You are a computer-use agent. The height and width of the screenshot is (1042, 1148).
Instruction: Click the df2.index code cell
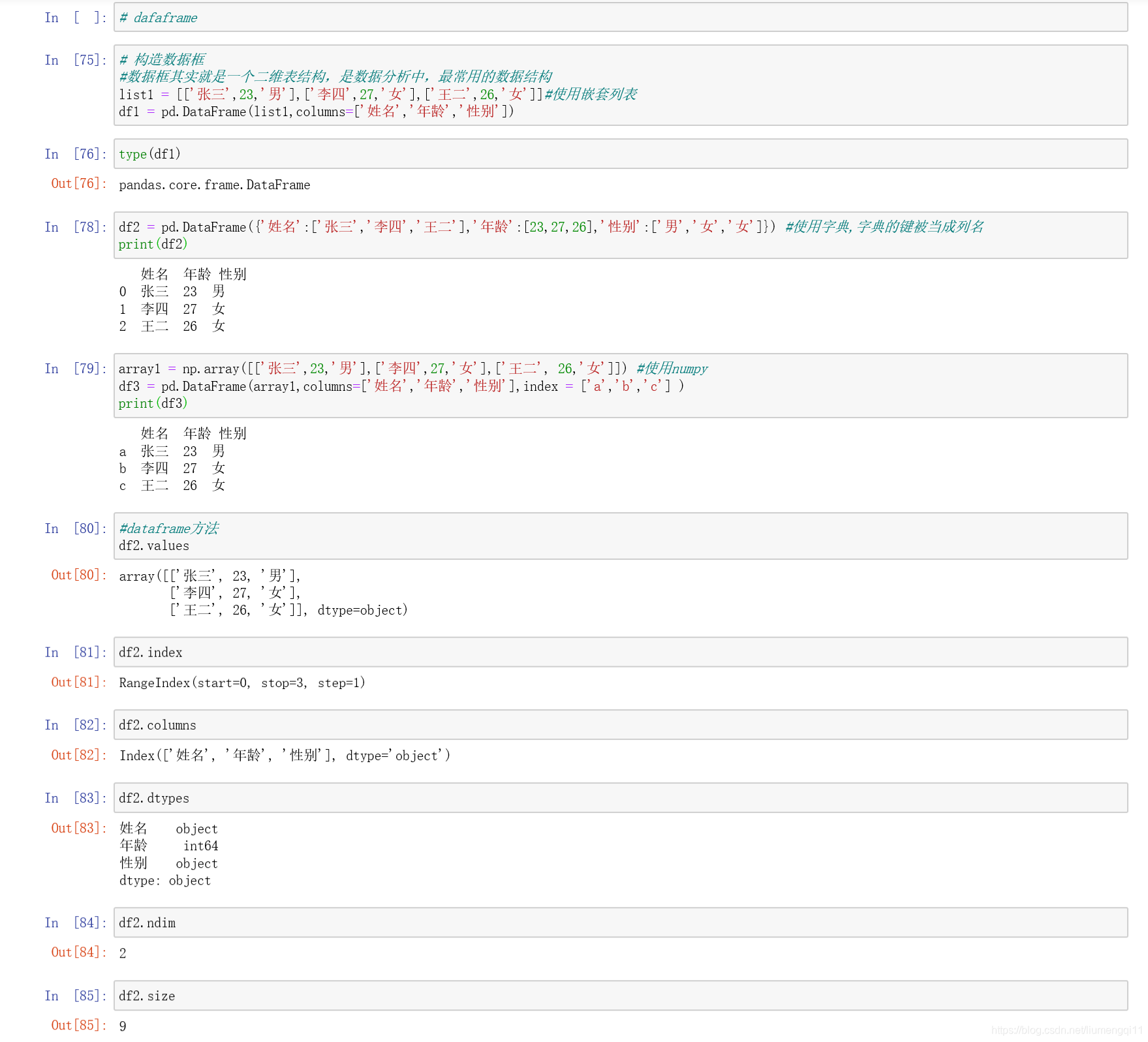click(x=621, y=652)
